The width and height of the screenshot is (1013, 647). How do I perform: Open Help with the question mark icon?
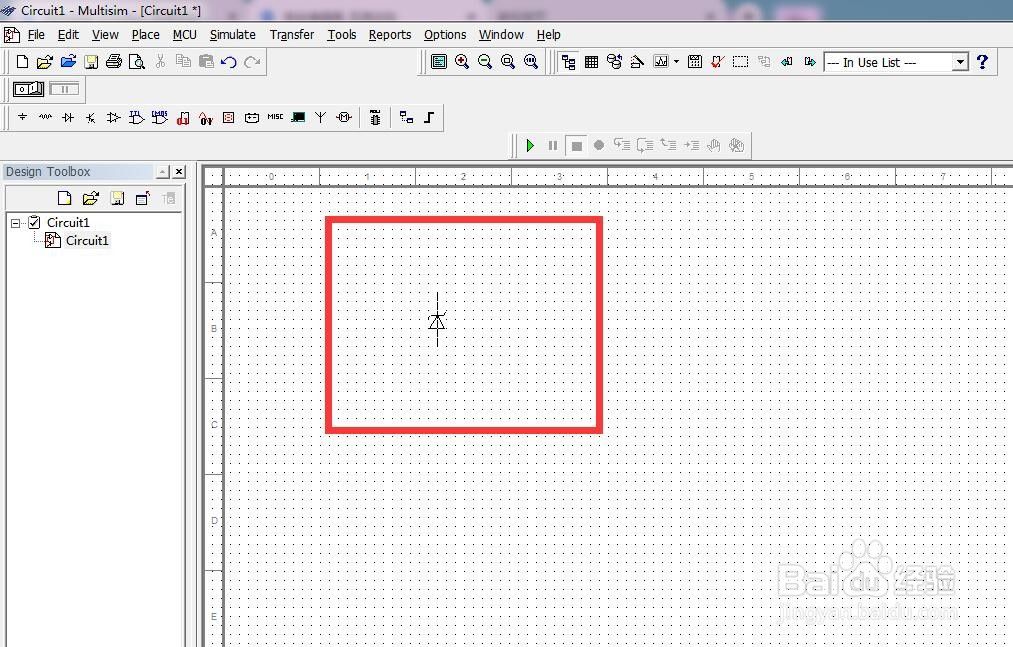[983, 62]
